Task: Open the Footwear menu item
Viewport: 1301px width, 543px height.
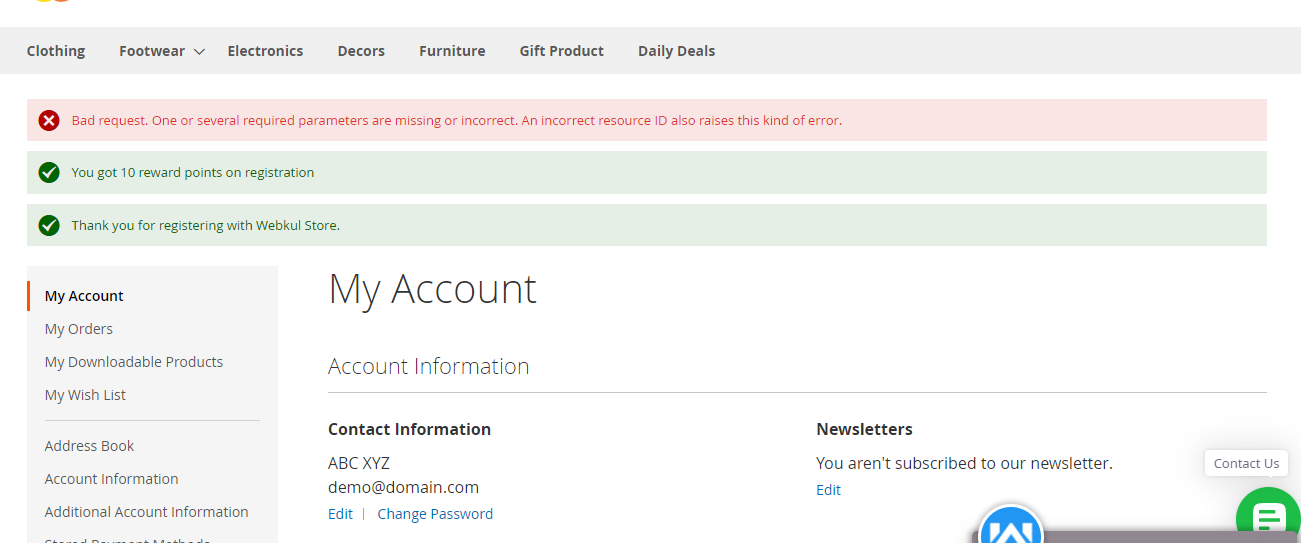Action: point(152,51)
